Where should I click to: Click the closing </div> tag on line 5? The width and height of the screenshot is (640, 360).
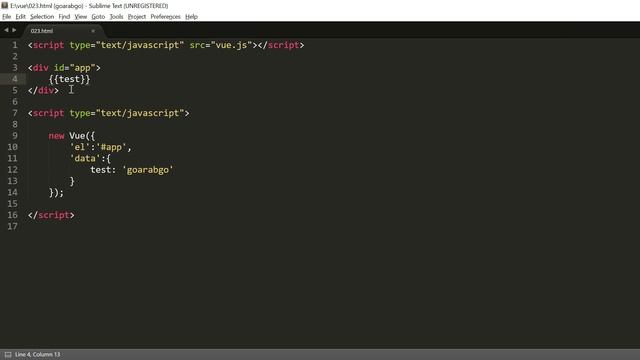43,90
